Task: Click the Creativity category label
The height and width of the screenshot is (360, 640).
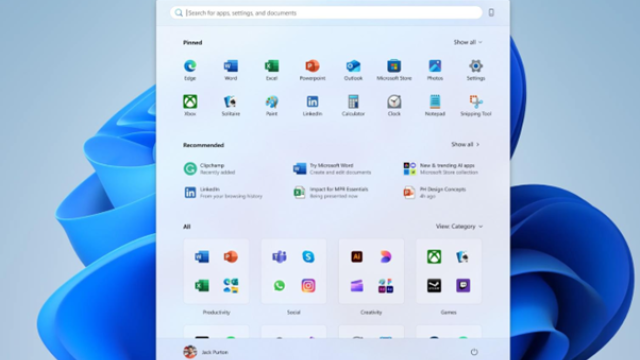Action: (371, 312)
